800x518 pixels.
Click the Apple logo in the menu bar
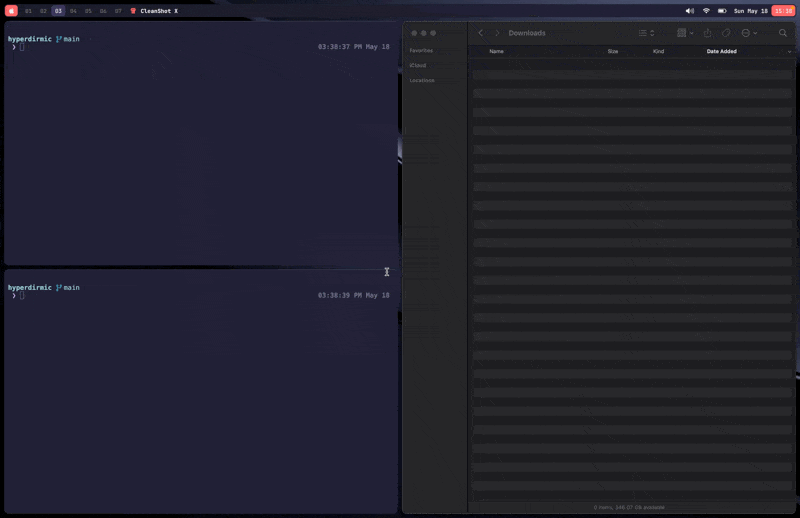click(x=11, y=11)
